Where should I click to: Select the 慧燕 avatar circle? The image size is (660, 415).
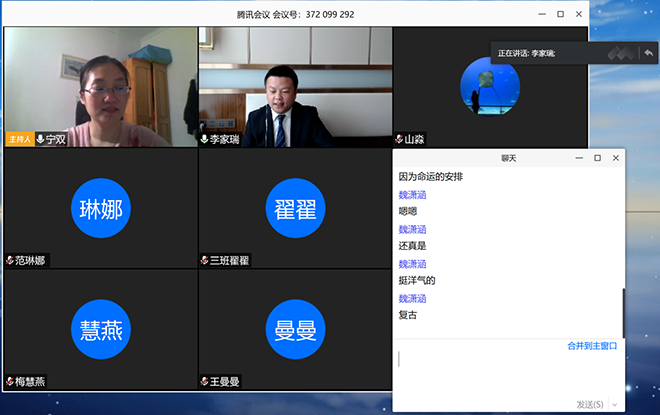coord(101,329)
